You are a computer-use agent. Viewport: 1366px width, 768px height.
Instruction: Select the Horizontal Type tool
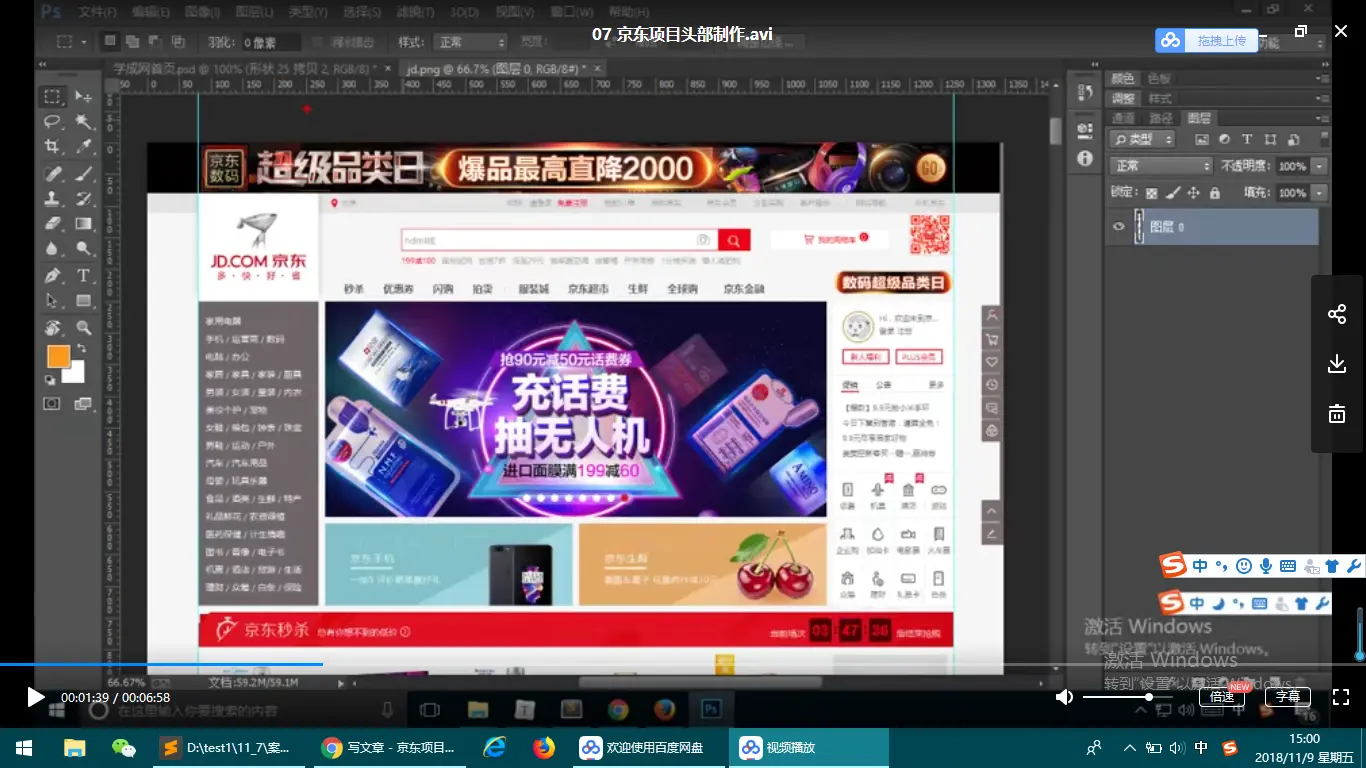coord(84,275)
